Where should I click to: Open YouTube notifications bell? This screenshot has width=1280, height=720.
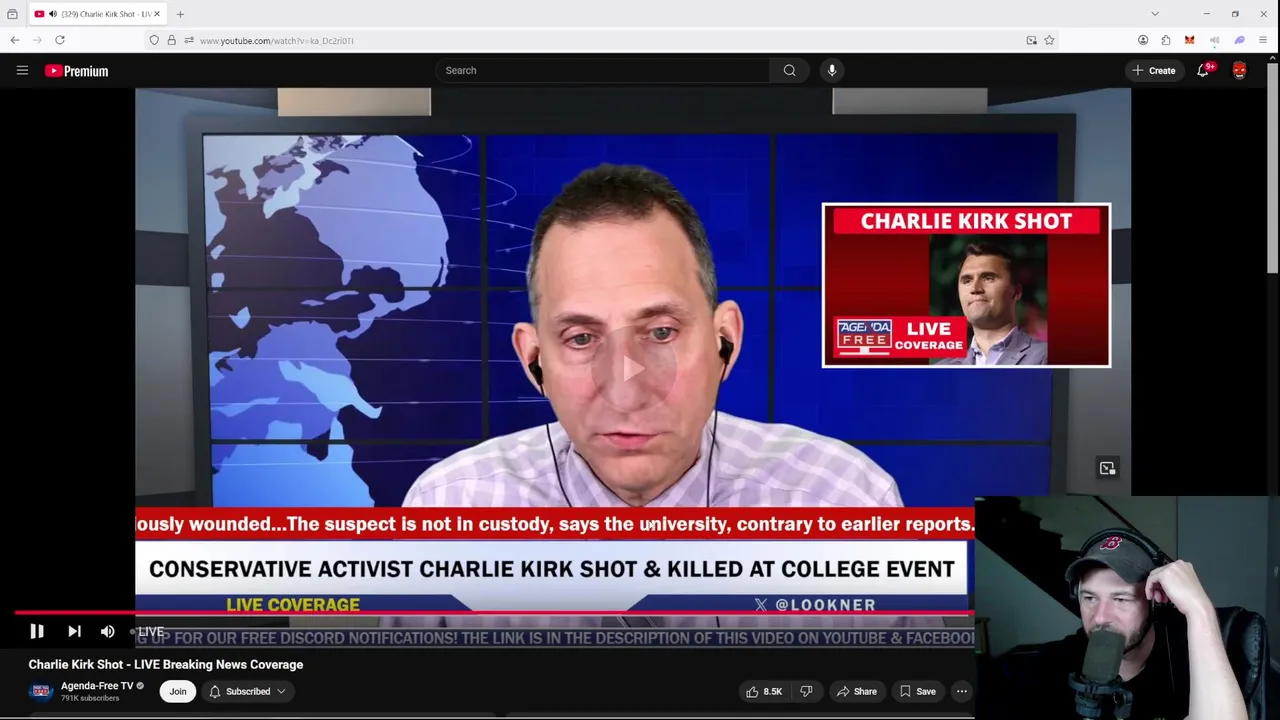(1203, 70)
